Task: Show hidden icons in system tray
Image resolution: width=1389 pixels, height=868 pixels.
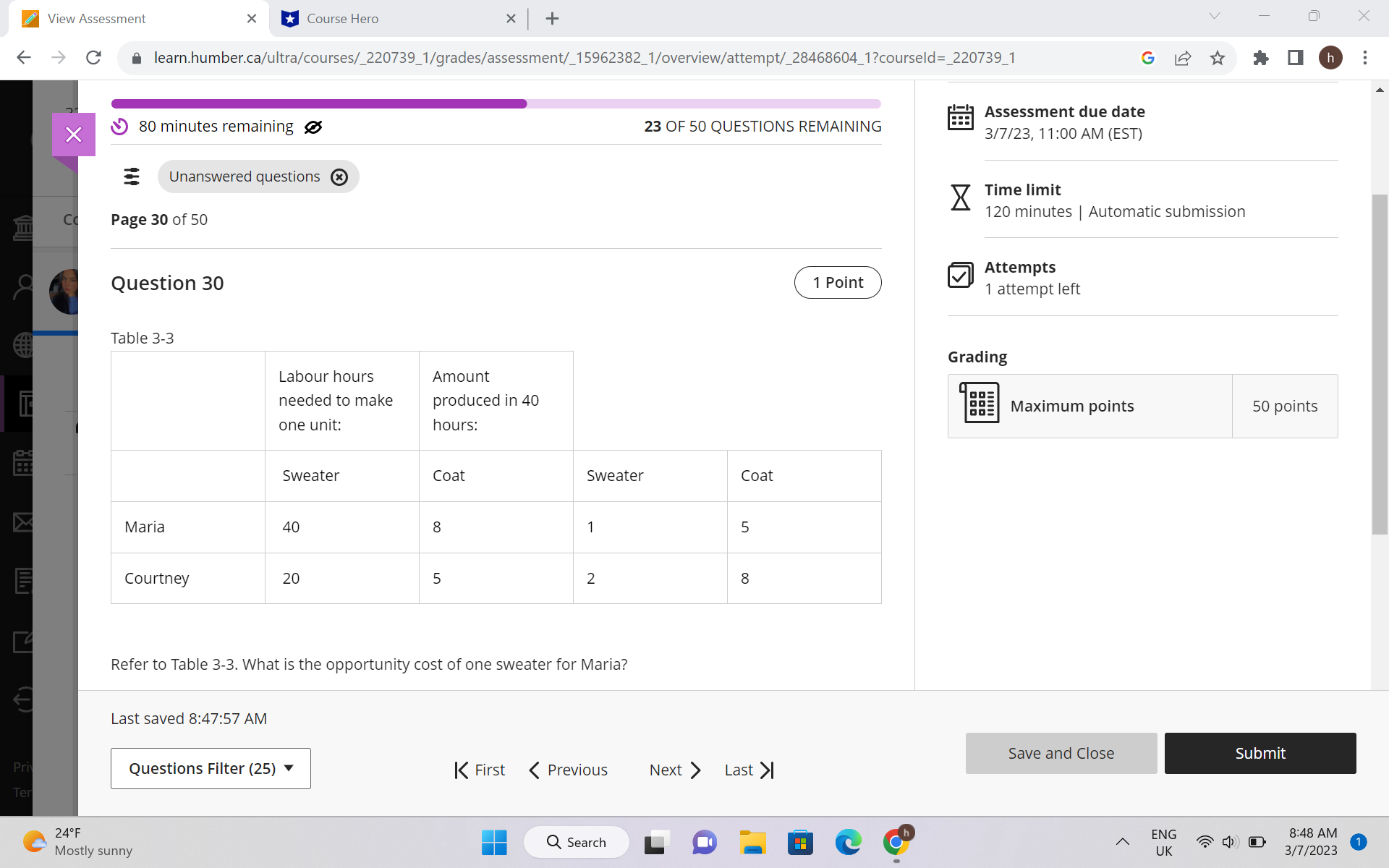Action: click(1122, 841)
